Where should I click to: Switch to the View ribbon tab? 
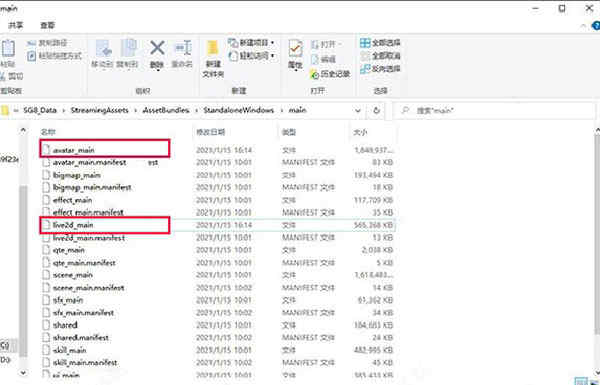pos(47,25)
